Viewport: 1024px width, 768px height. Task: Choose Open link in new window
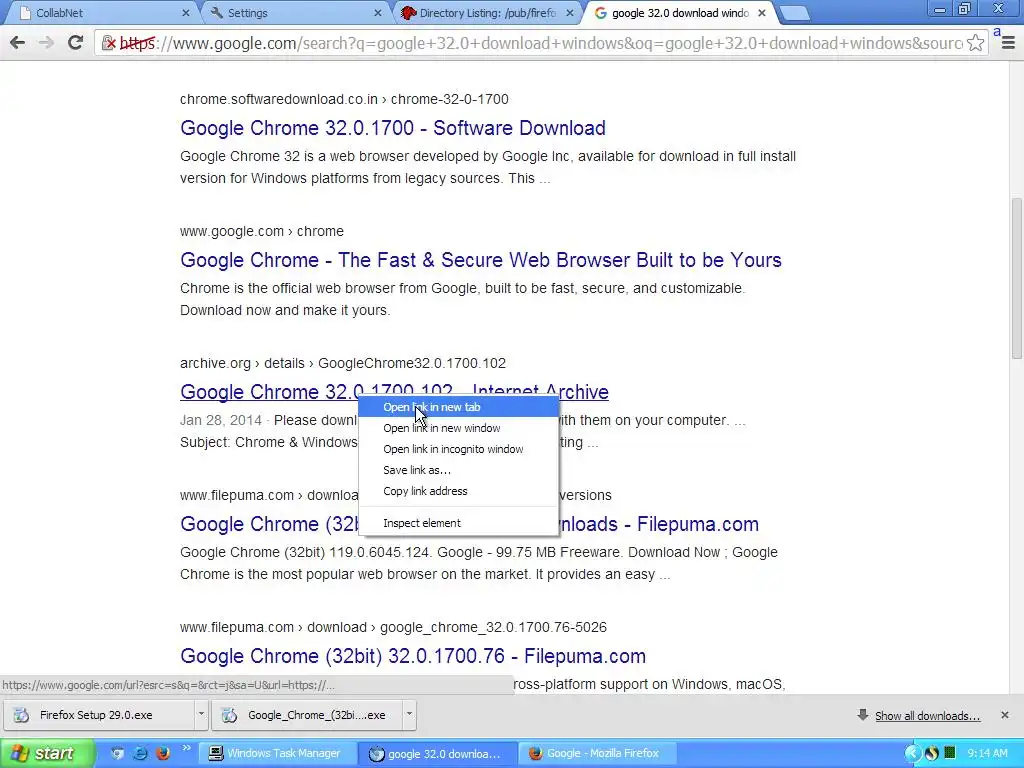click(459, 428)
